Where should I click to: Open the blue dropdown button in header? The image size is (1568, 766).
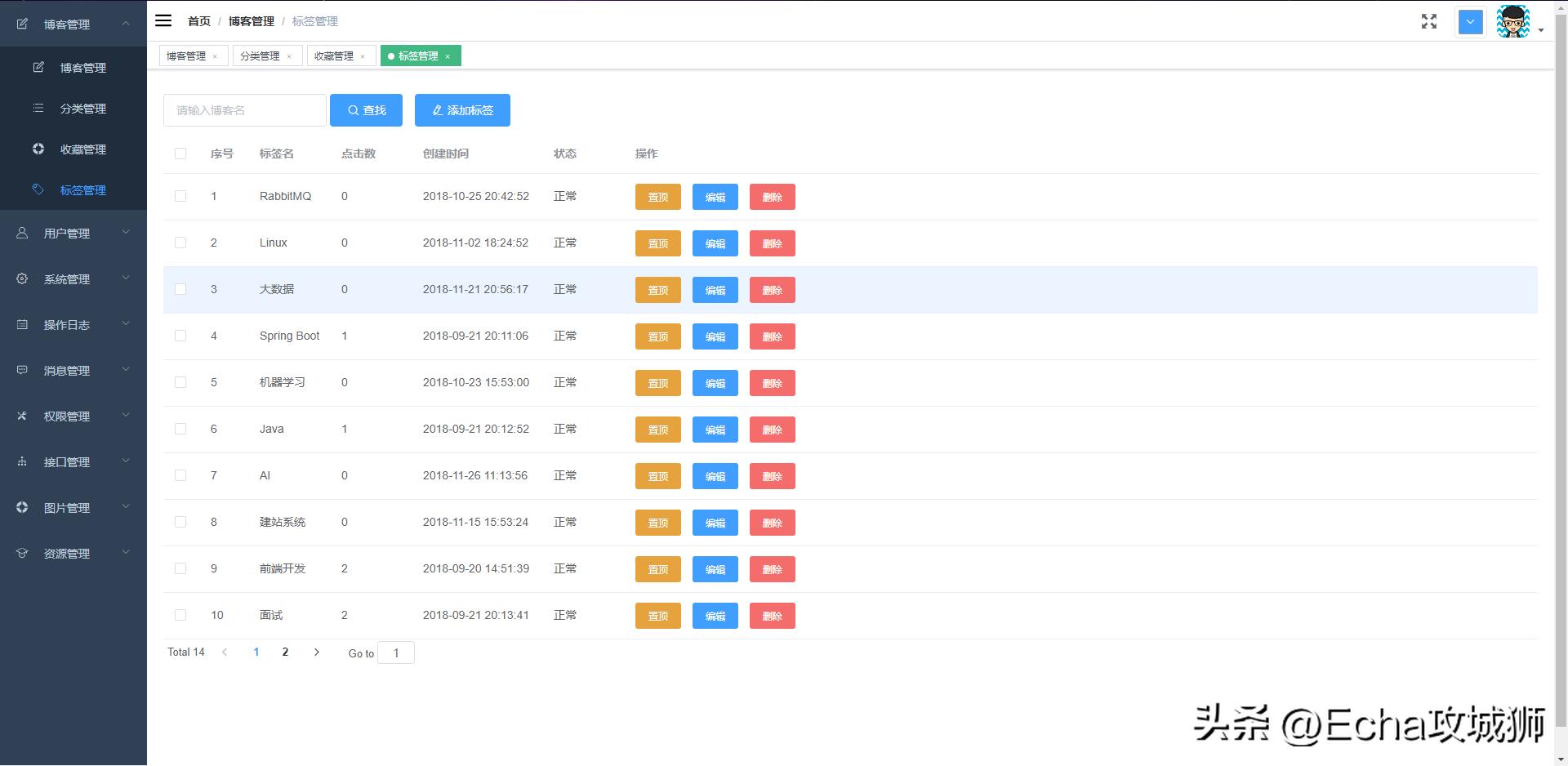pyautogui.click(x=1470, y=22)
